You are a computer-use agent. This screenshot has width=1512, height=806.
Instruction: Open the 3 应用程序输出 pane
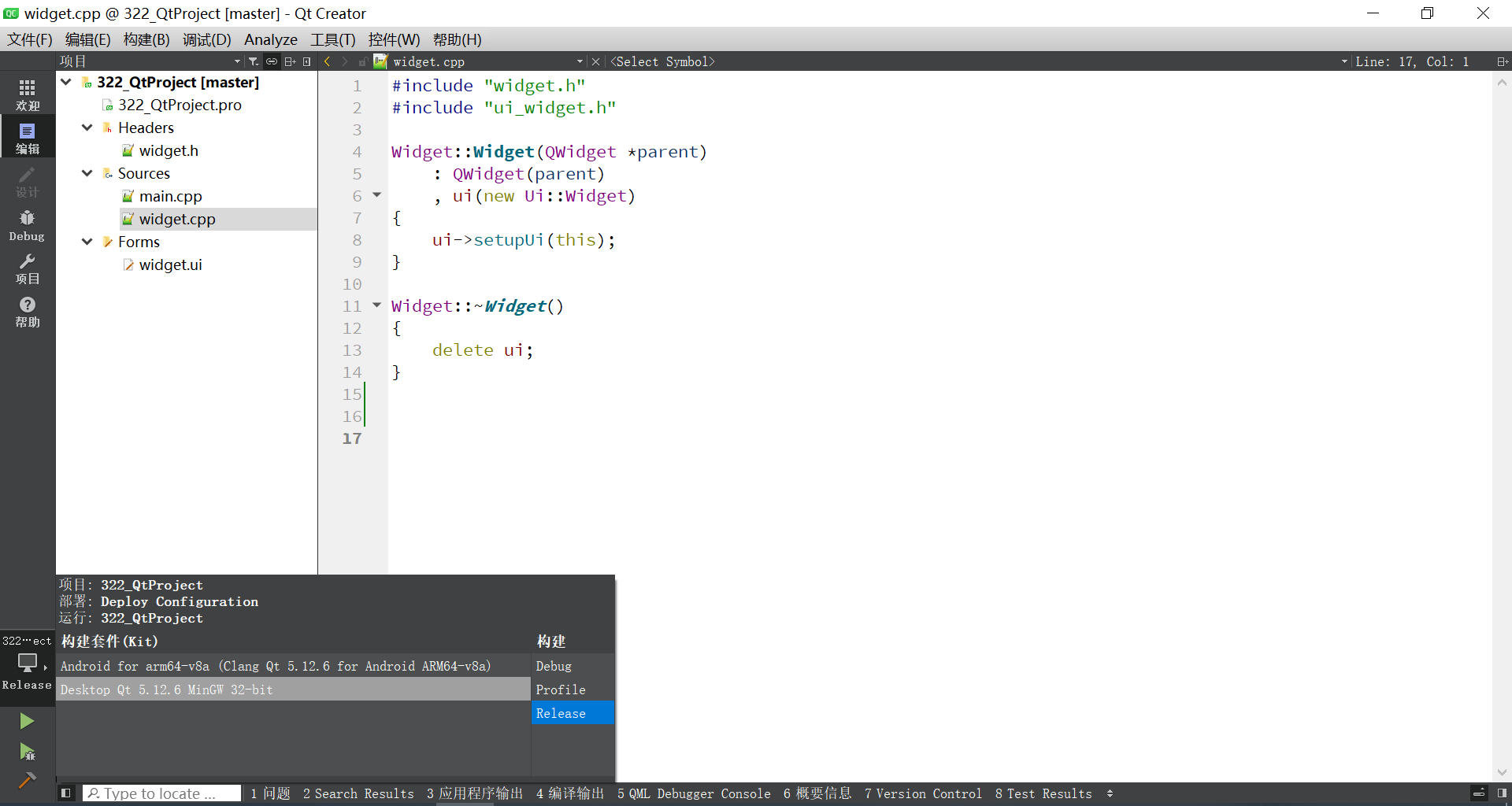click(475, 793)
